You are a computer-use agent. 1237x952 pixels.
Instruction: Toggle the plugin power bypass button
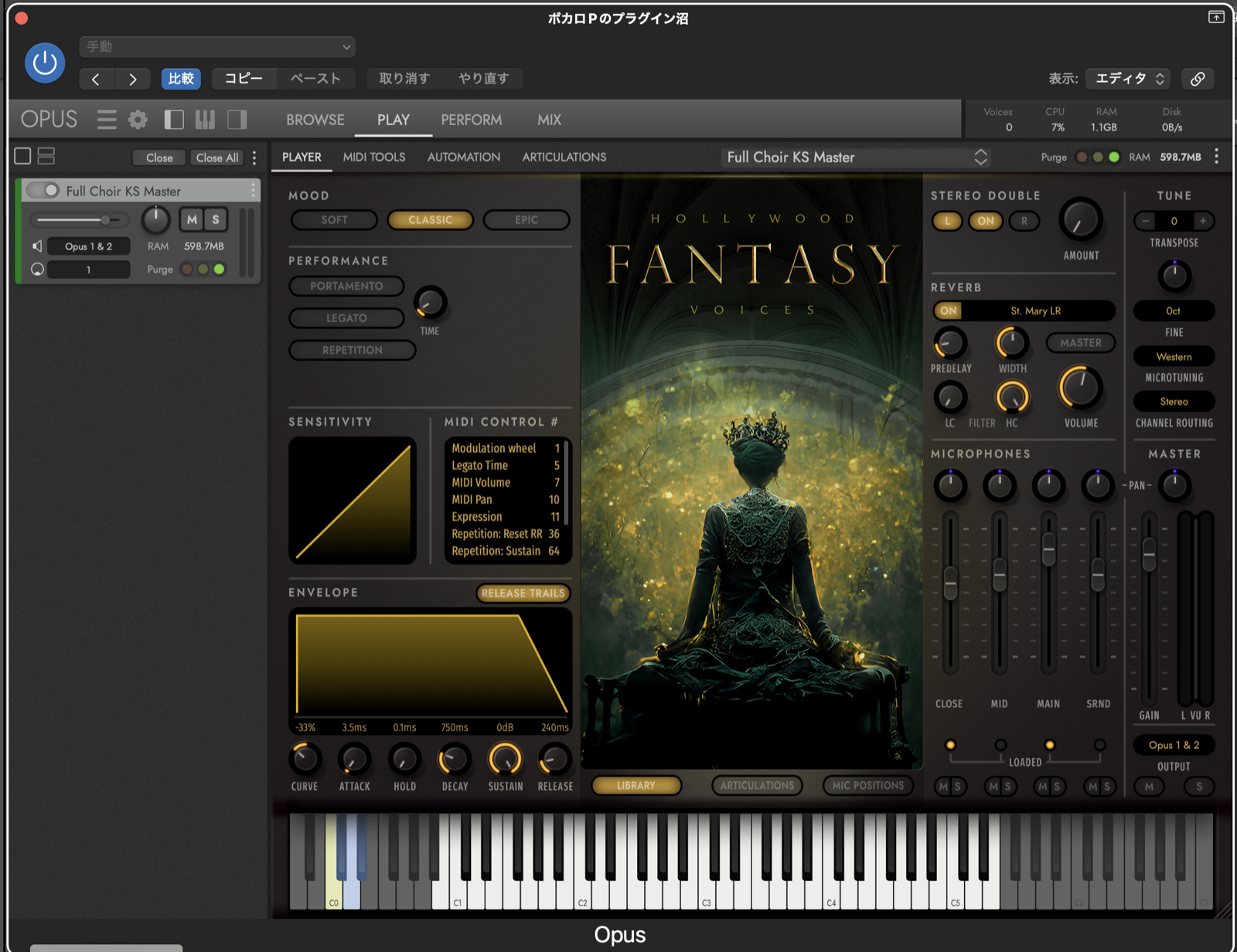click(45, 63)
